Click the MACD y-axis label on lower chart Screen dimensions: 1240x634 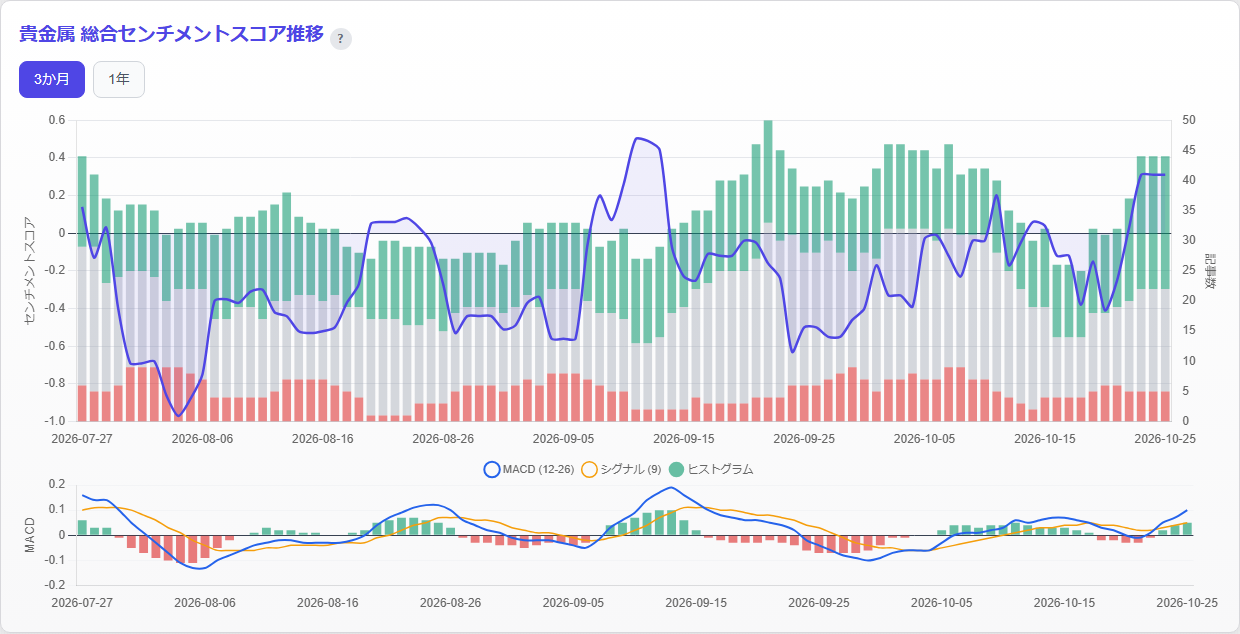point(29,535)
